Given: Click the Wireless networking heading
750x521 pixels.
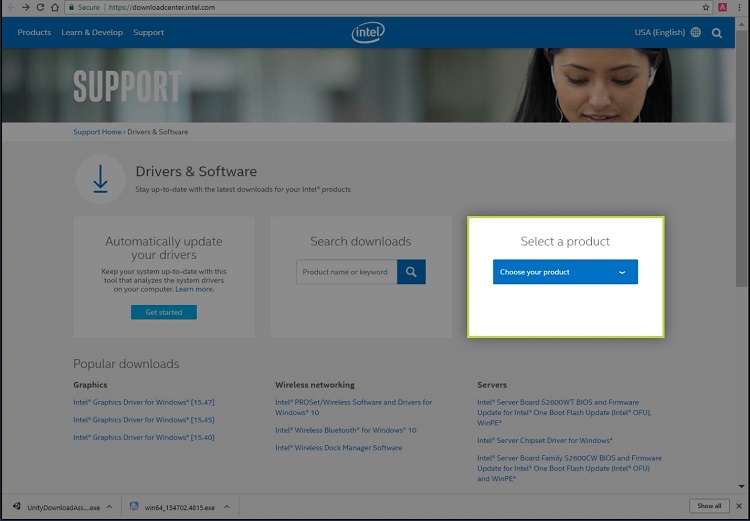Looking at the screenshot, I should (x=315, y=385).
